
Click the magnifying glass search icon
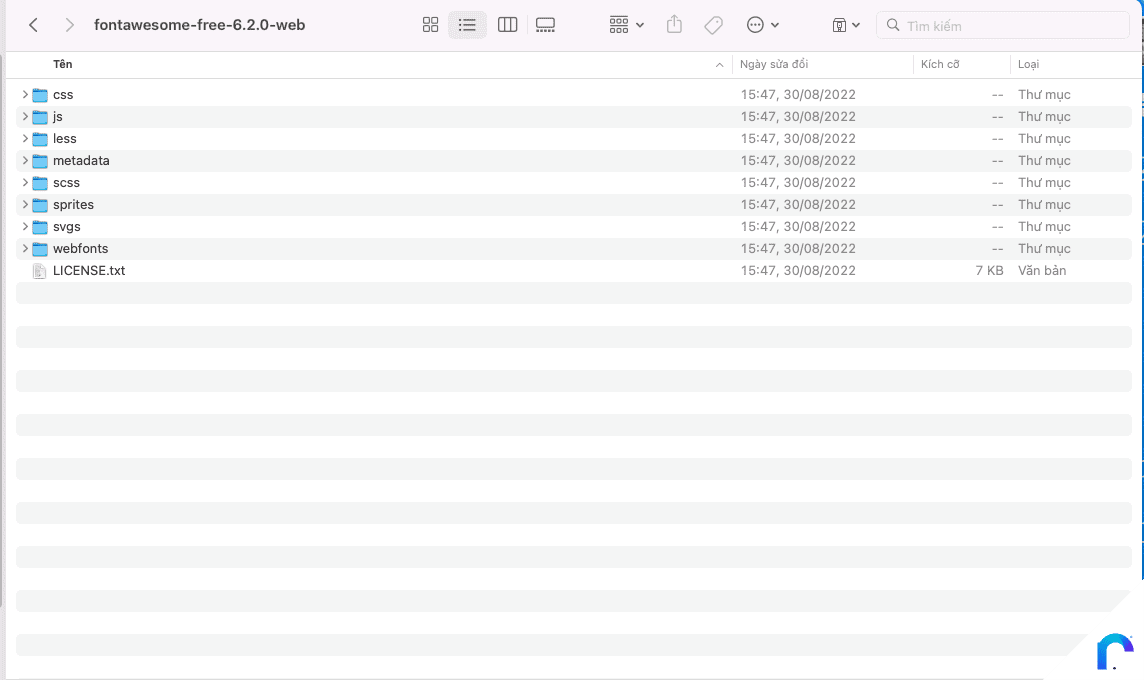pos(892,26)
